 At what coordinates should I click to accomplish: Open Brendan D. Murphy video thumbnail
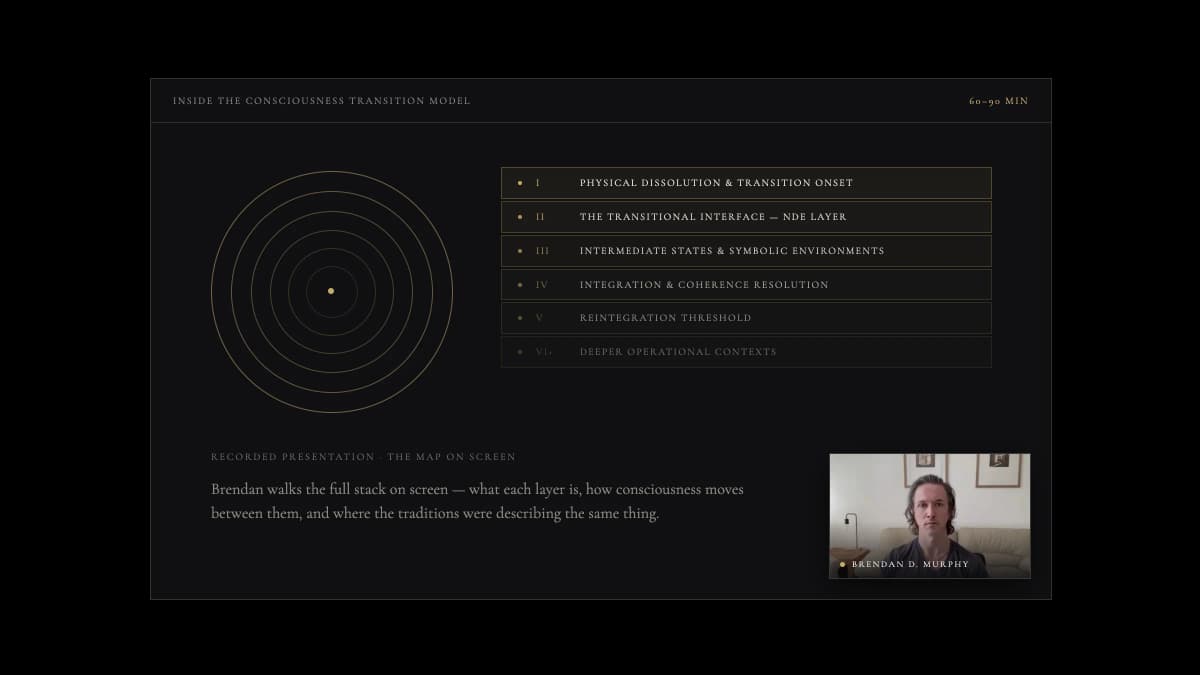tap(930, 516)
